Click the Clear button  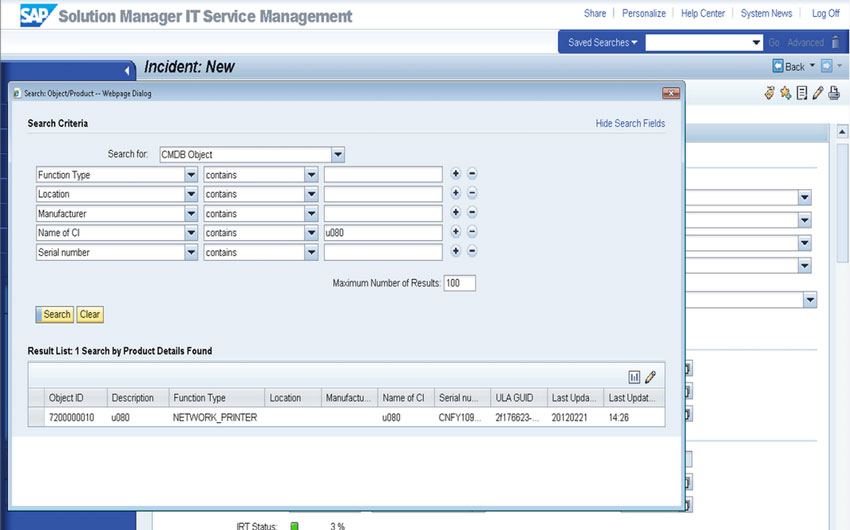pos(90,314)
